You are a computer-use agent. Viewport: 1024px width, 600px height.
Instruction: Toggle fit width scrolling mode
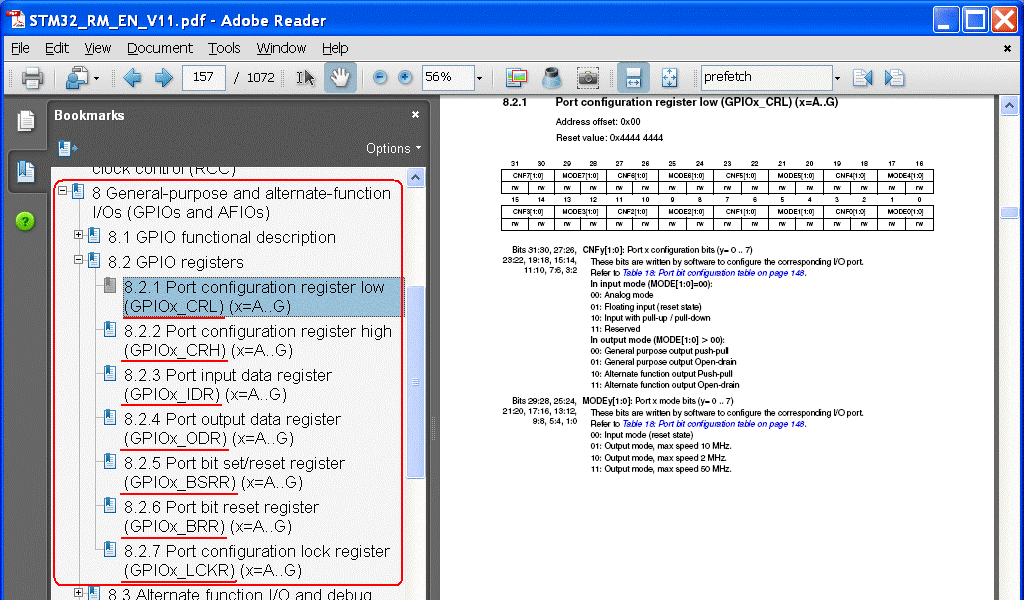point(633,78)
